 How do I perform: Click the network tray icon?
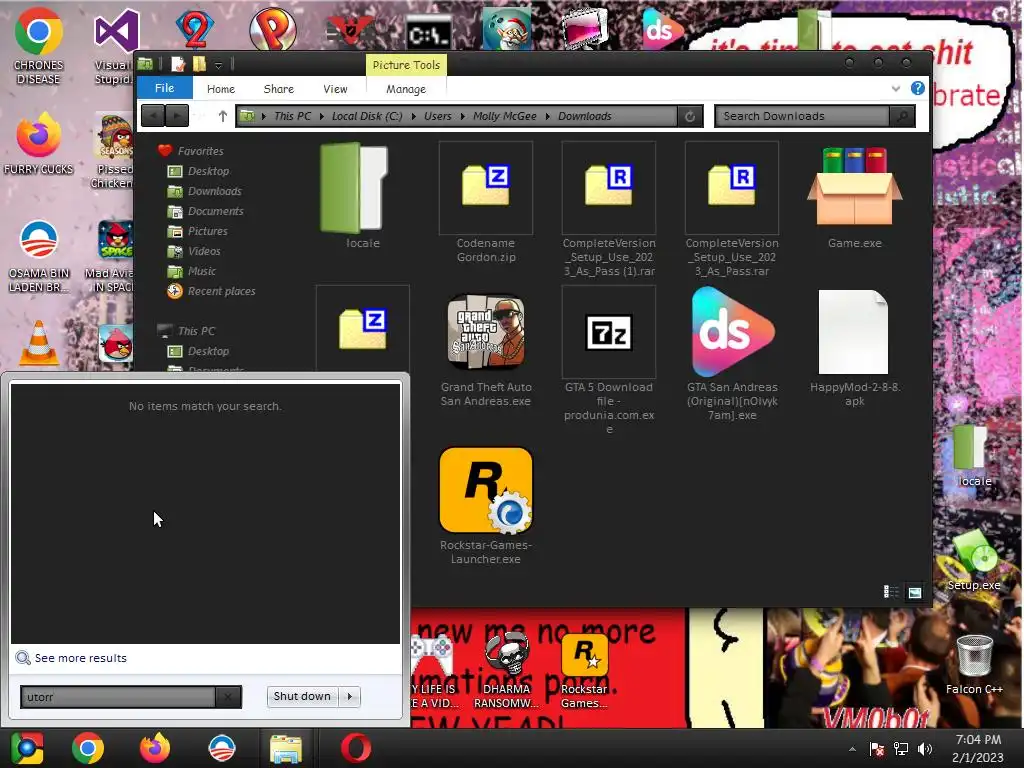[x=901, y=748]
